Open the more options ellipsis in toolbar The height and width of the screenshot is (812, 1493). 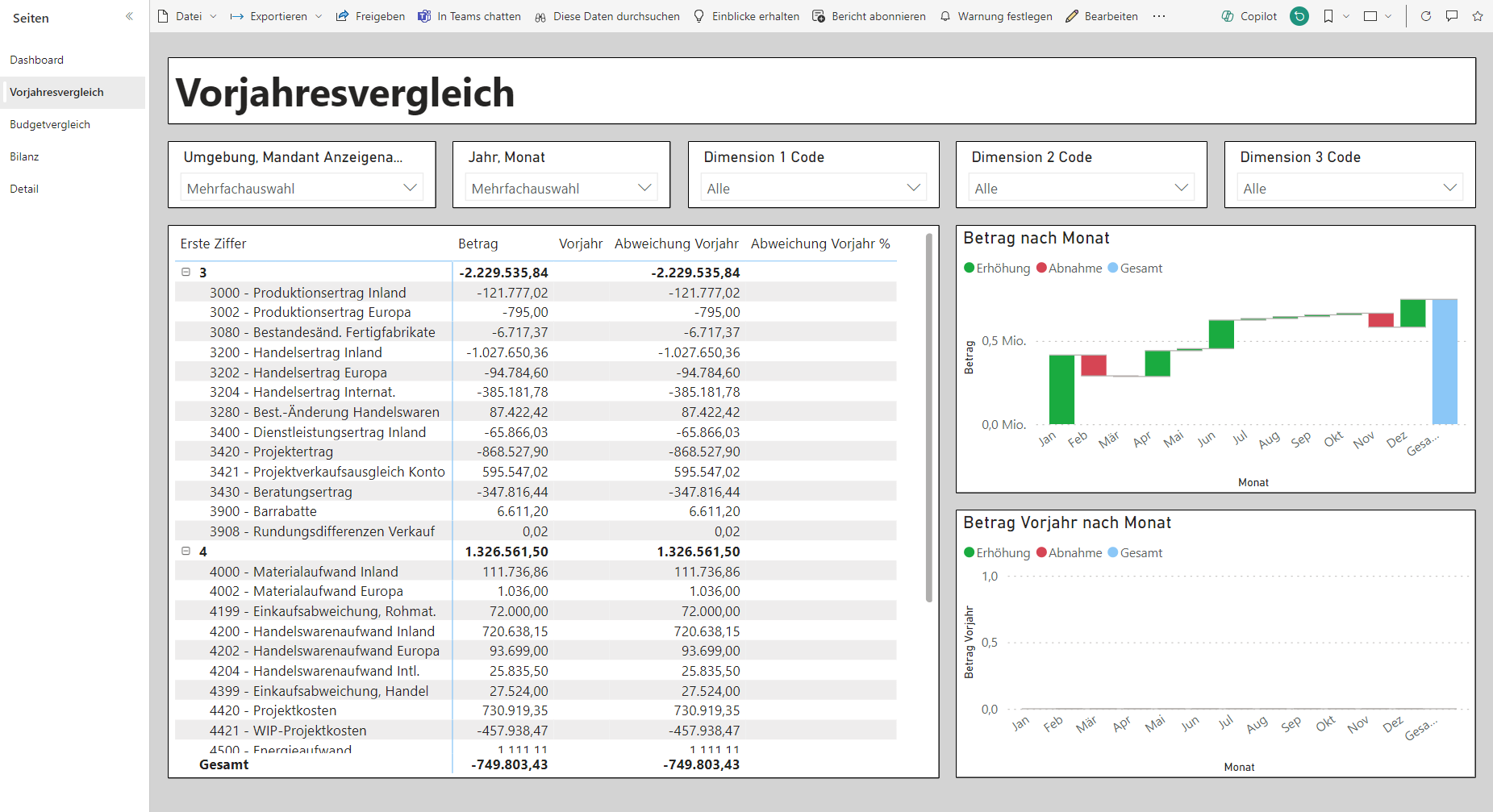[x=1159, y=16]
